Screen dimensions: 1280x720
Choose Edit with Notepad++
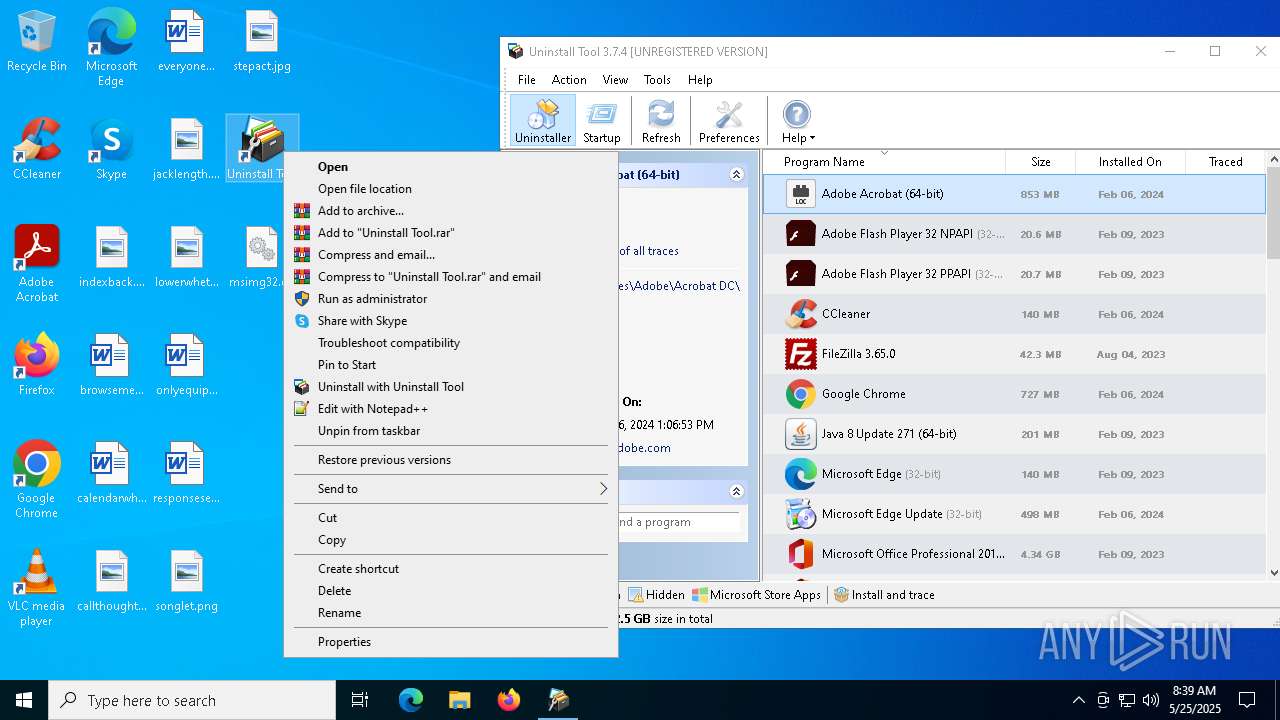[x=451, y=409]
